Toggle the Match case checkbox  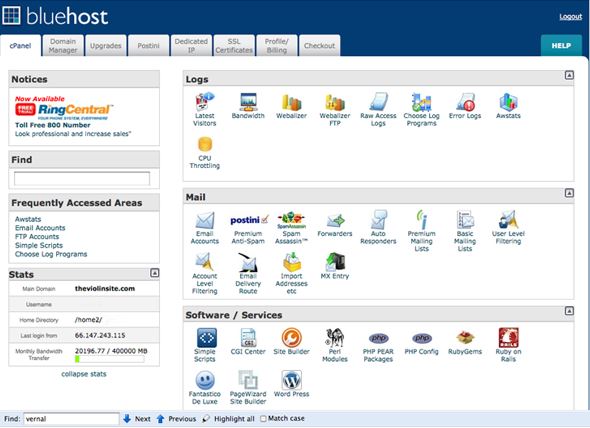[x=263, y=419]
